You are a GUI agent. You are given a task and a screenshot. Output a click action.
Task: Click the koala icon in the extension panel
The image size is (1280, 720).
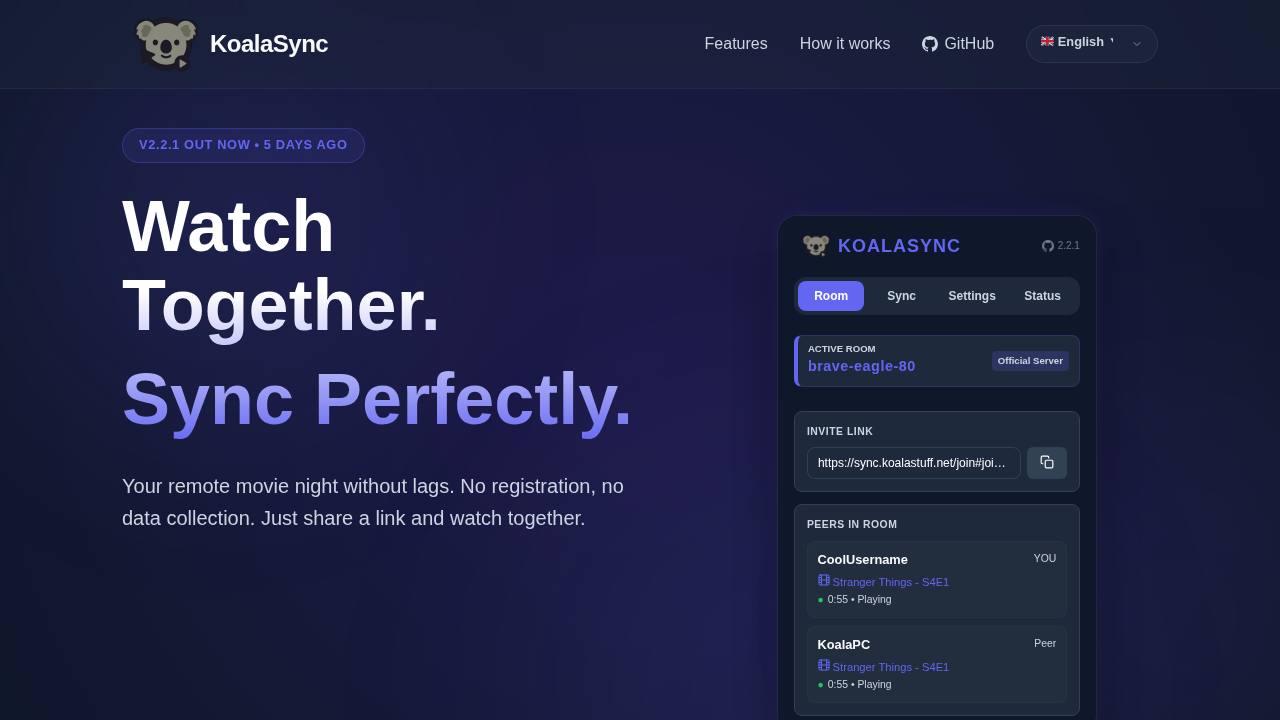pyautogui.click(x=816, y=246)
